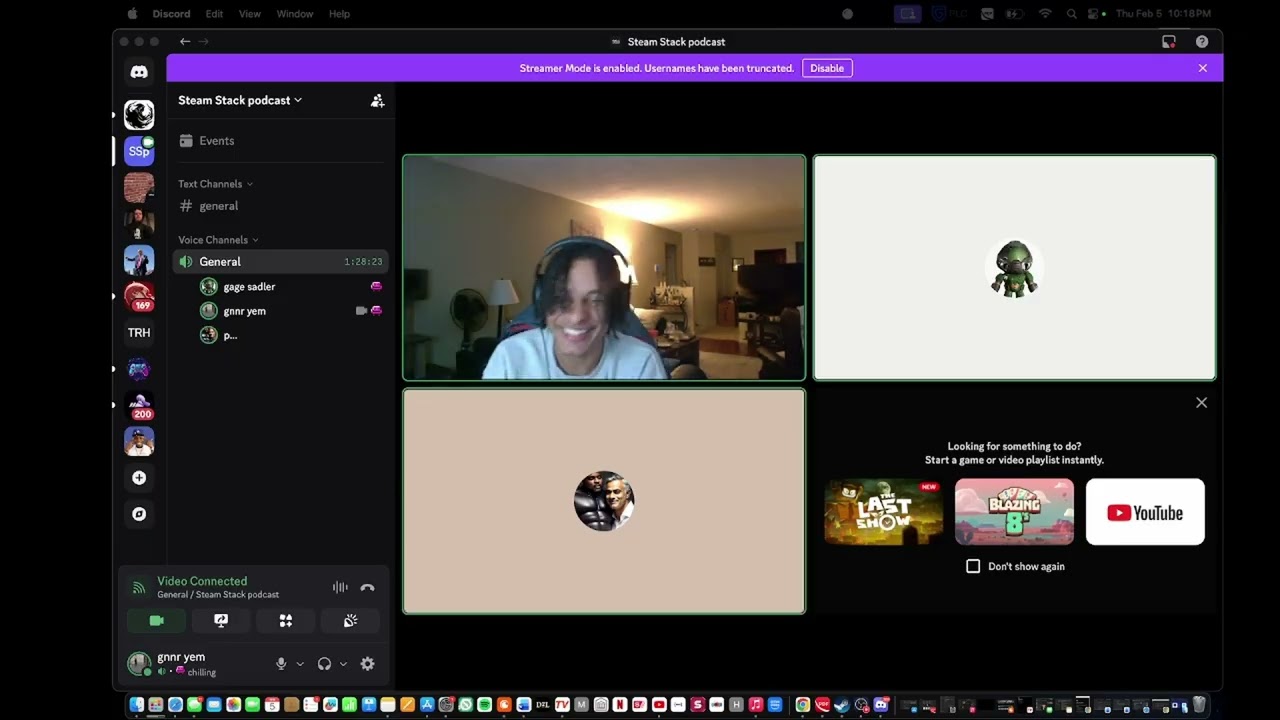Start the Blazing 8s activity
This screenshot has height=720, width=1280.
click(x=1014, y=512)
